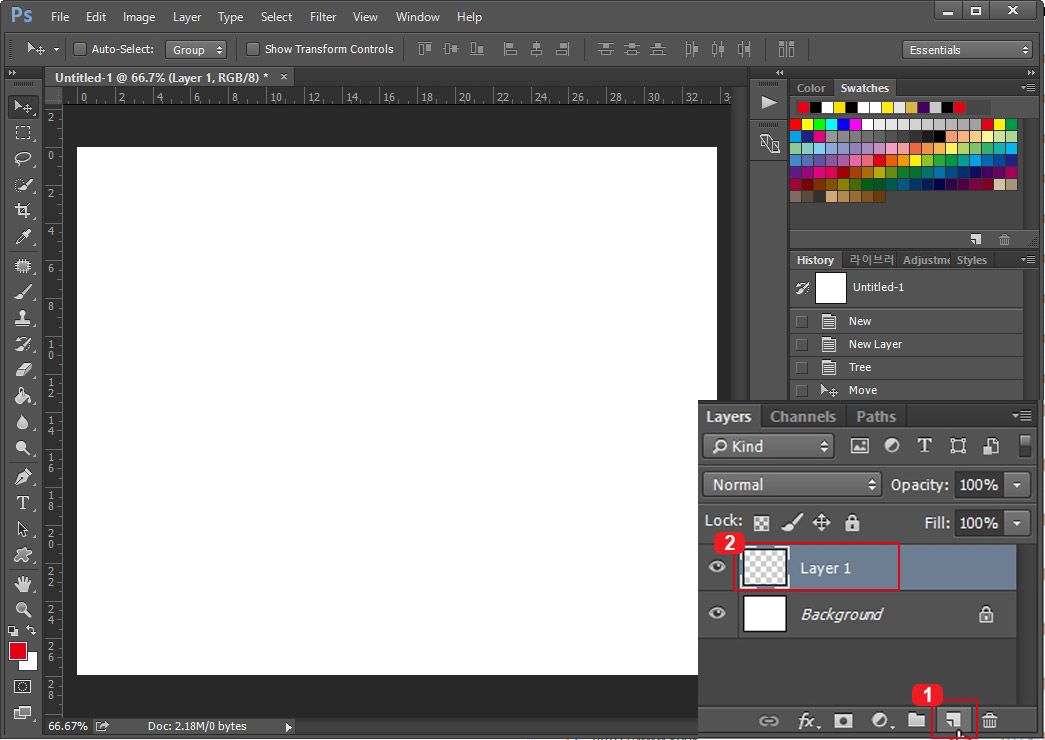Select the History Brush tool
This screenshot has width=1045, height=740.
(x=23, y=344)
